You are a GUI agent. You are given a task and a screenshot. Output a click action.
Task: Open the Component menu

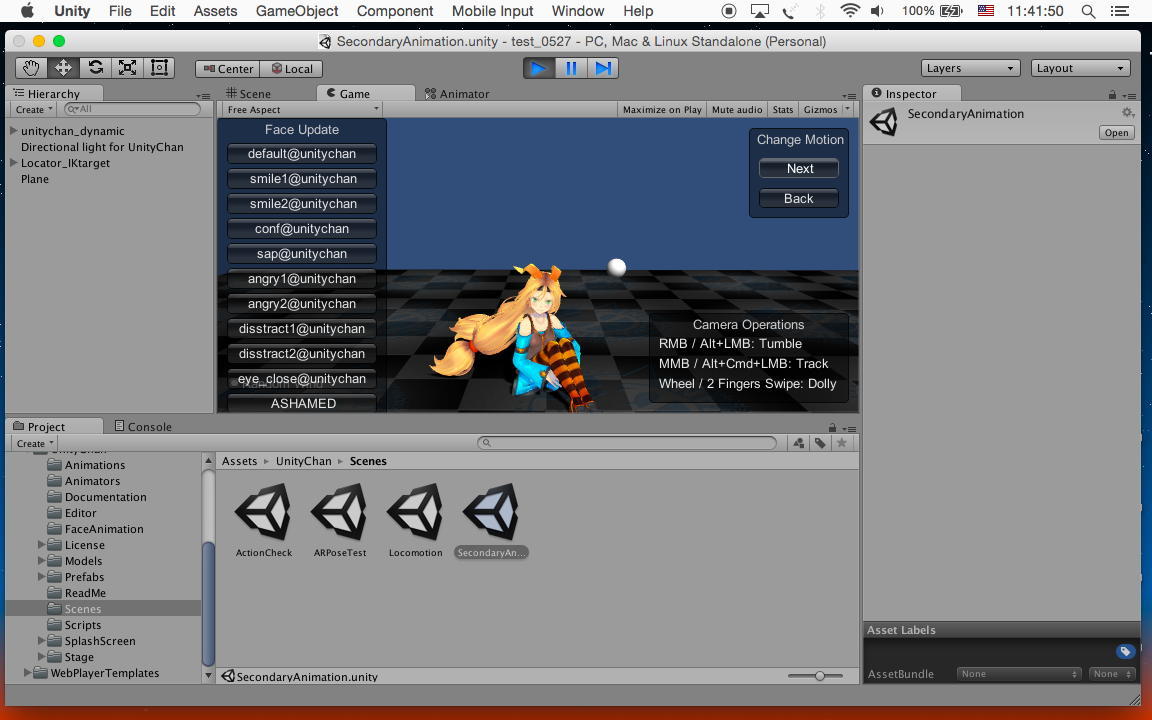click(x=395, y=11)
